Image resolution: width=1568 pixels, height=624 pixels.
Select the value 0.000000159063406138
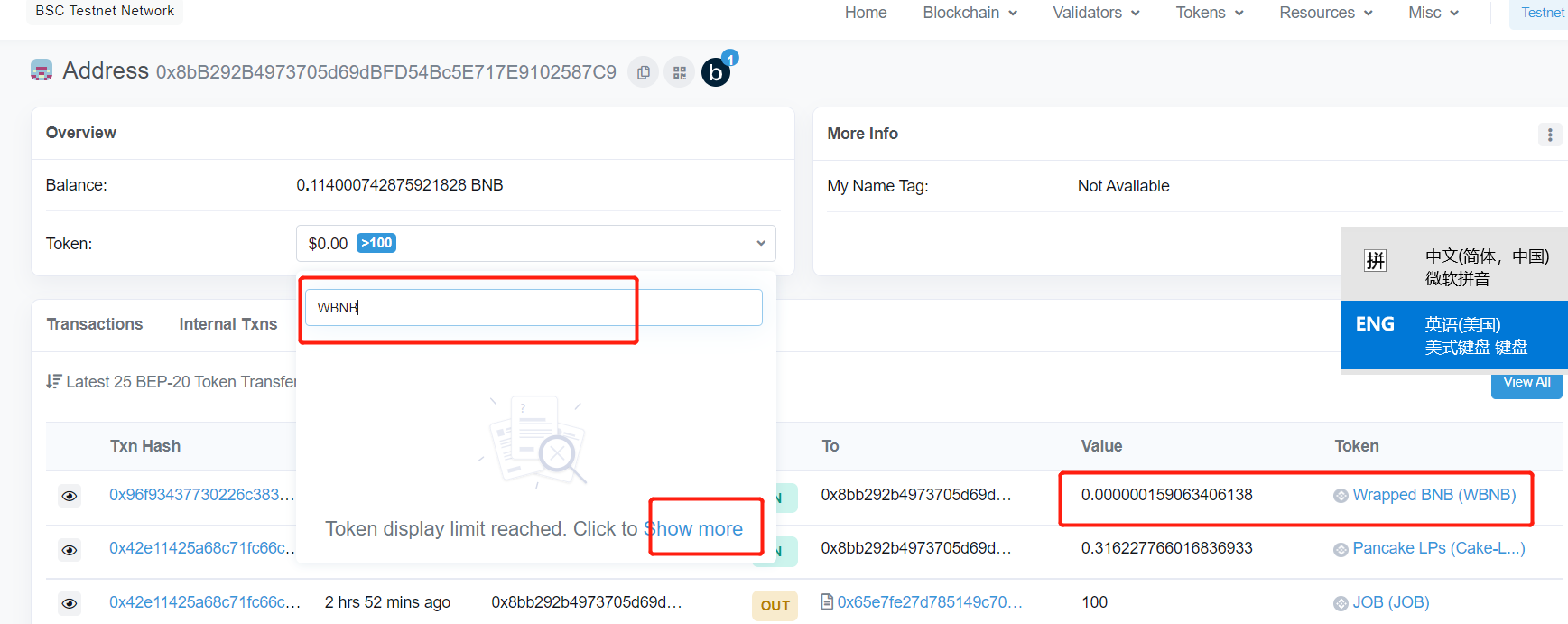coord(1167,495)
